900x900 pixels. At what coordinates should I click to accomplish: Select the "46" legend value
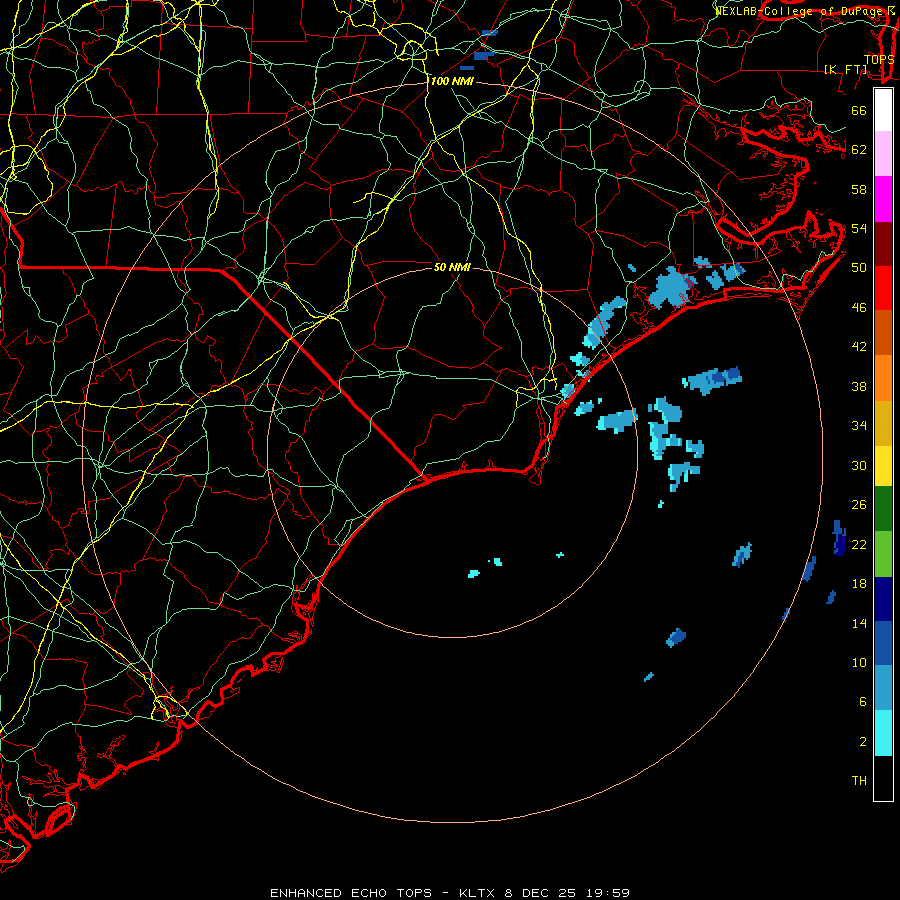[859, 308]
